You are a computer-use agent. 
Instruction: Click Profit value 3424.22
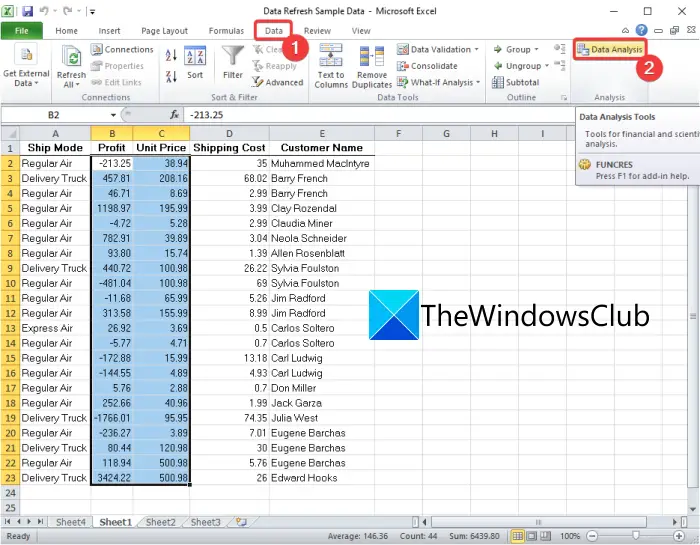click(x=112, y=478)
